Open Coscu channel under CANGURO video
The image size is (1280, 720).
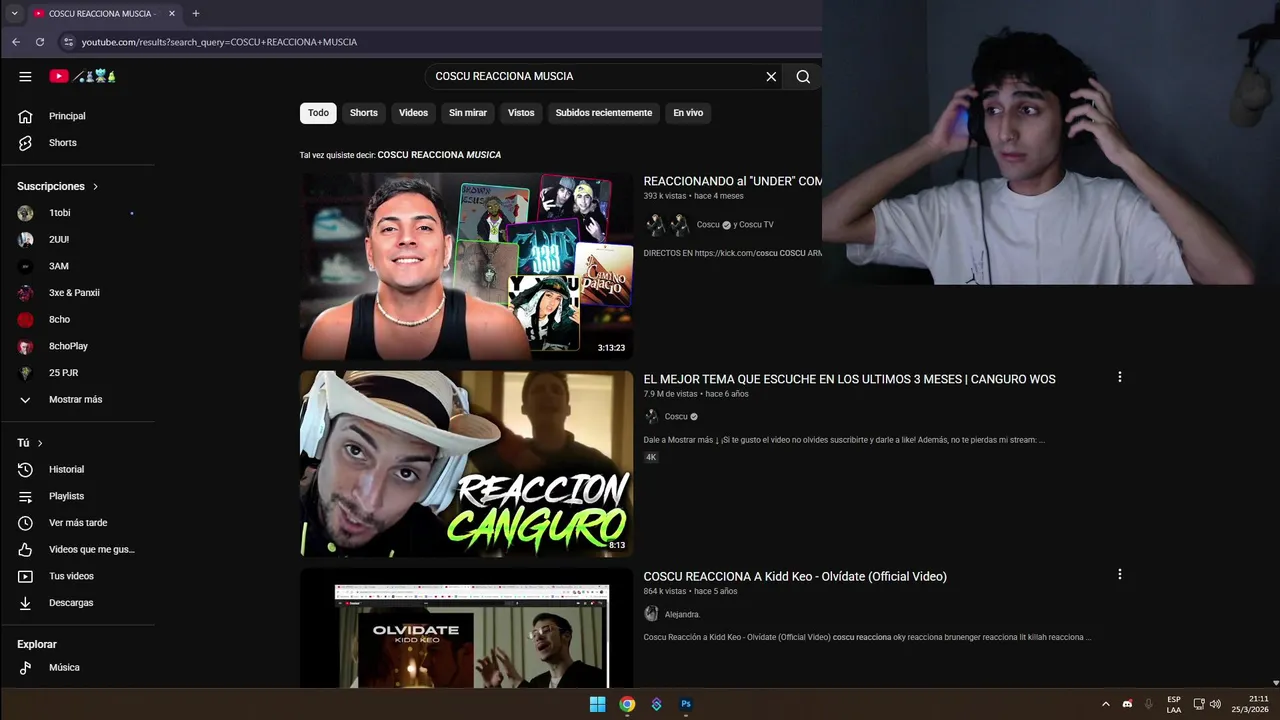[x=676, y=416]
